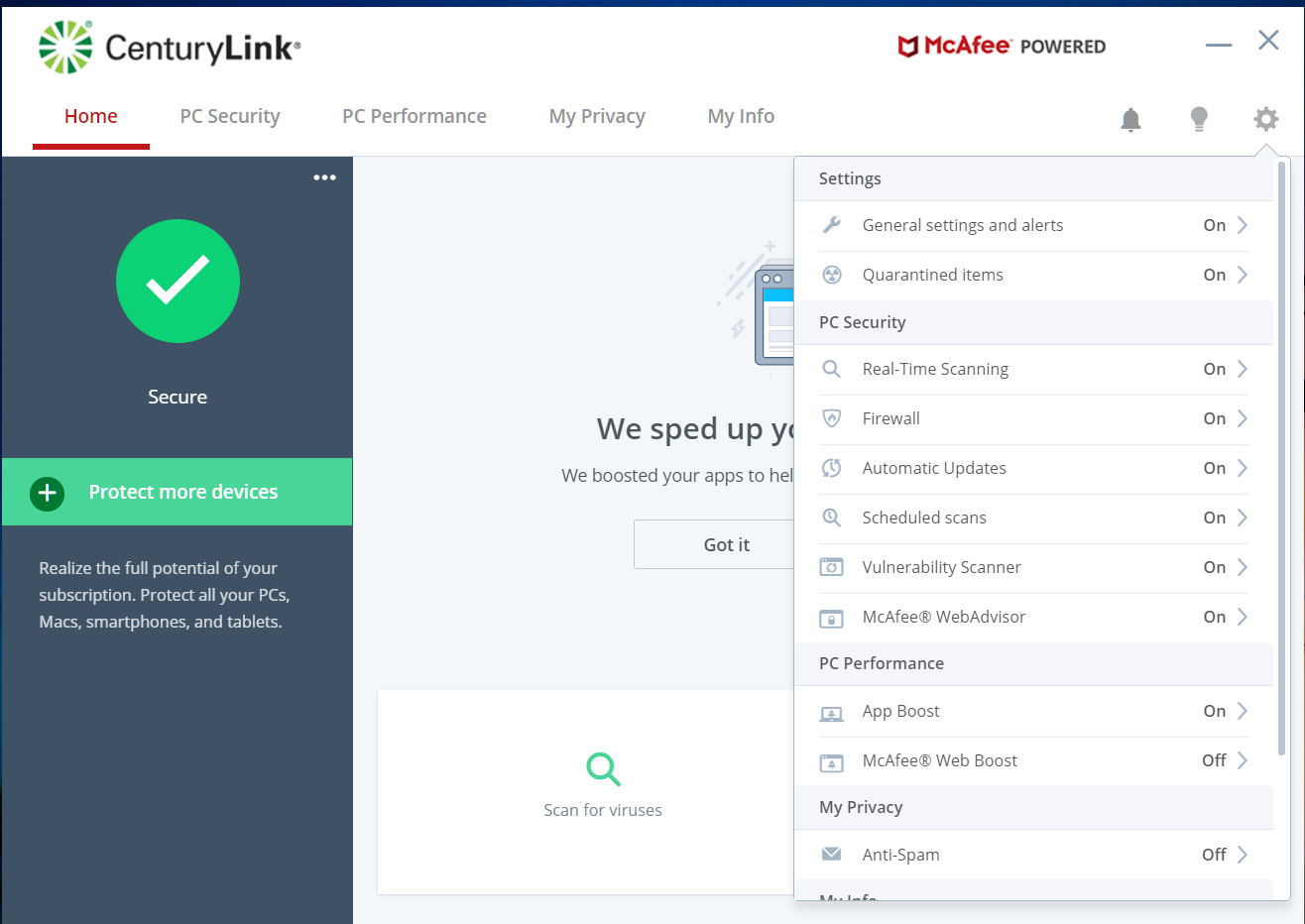1305x924 pixels.
Task: Click the settings panel scrollbar
Action: coord(1281,459)
